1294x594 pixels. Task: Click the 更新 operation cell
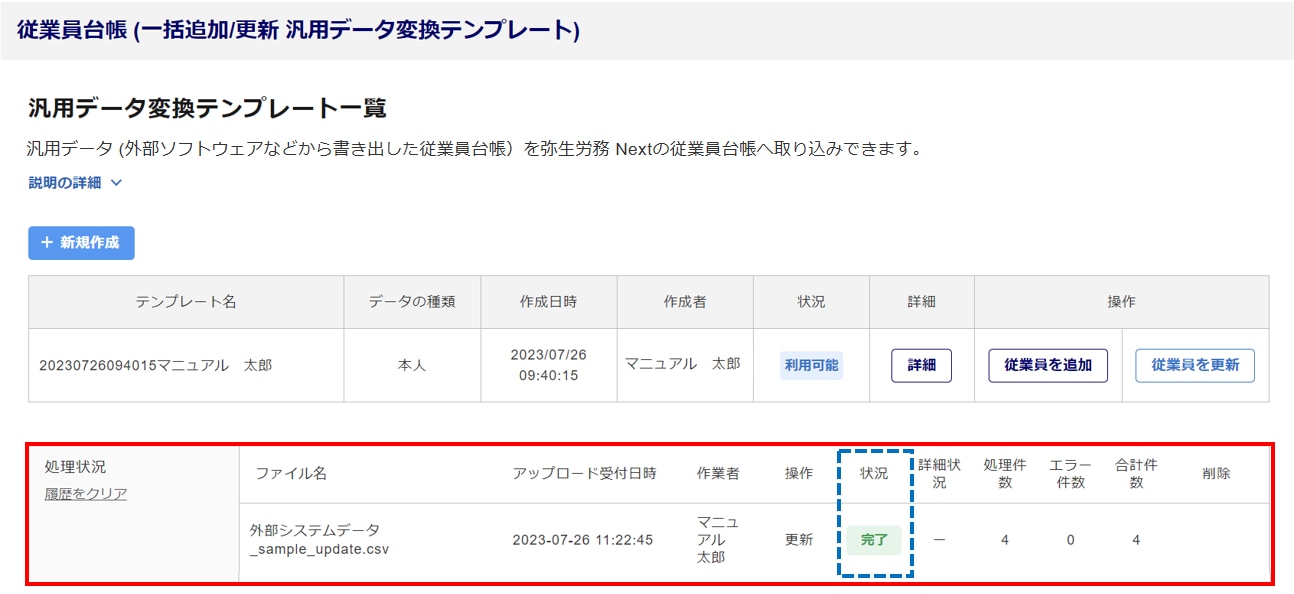pos(799,540)
